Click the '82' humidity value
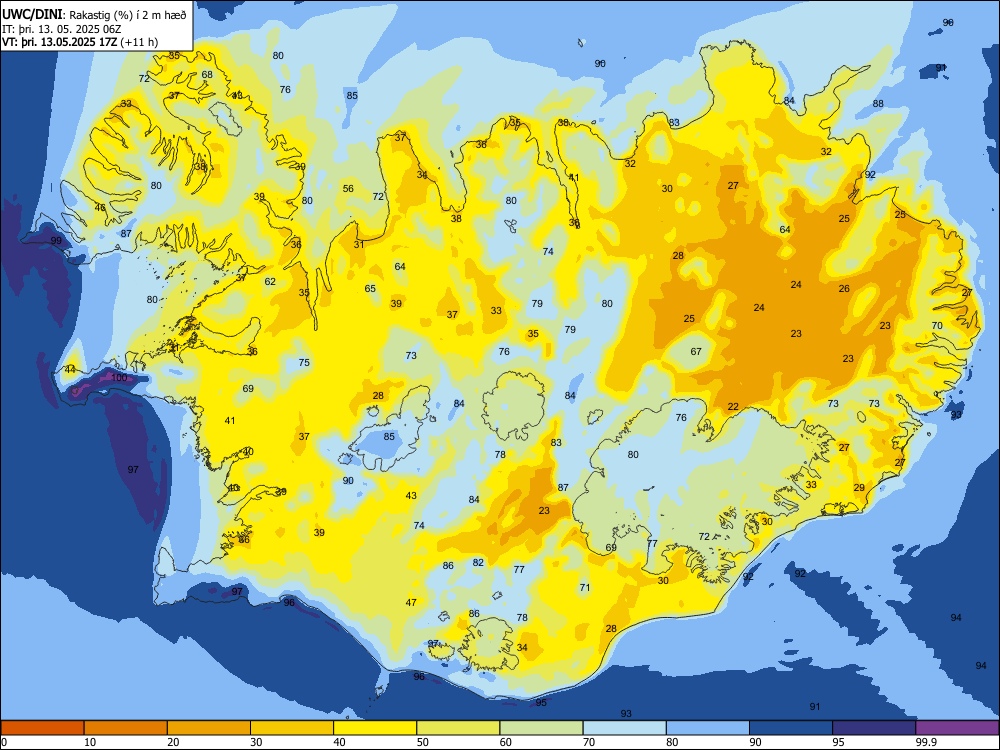1000x750 pixels. click(478, 562)
